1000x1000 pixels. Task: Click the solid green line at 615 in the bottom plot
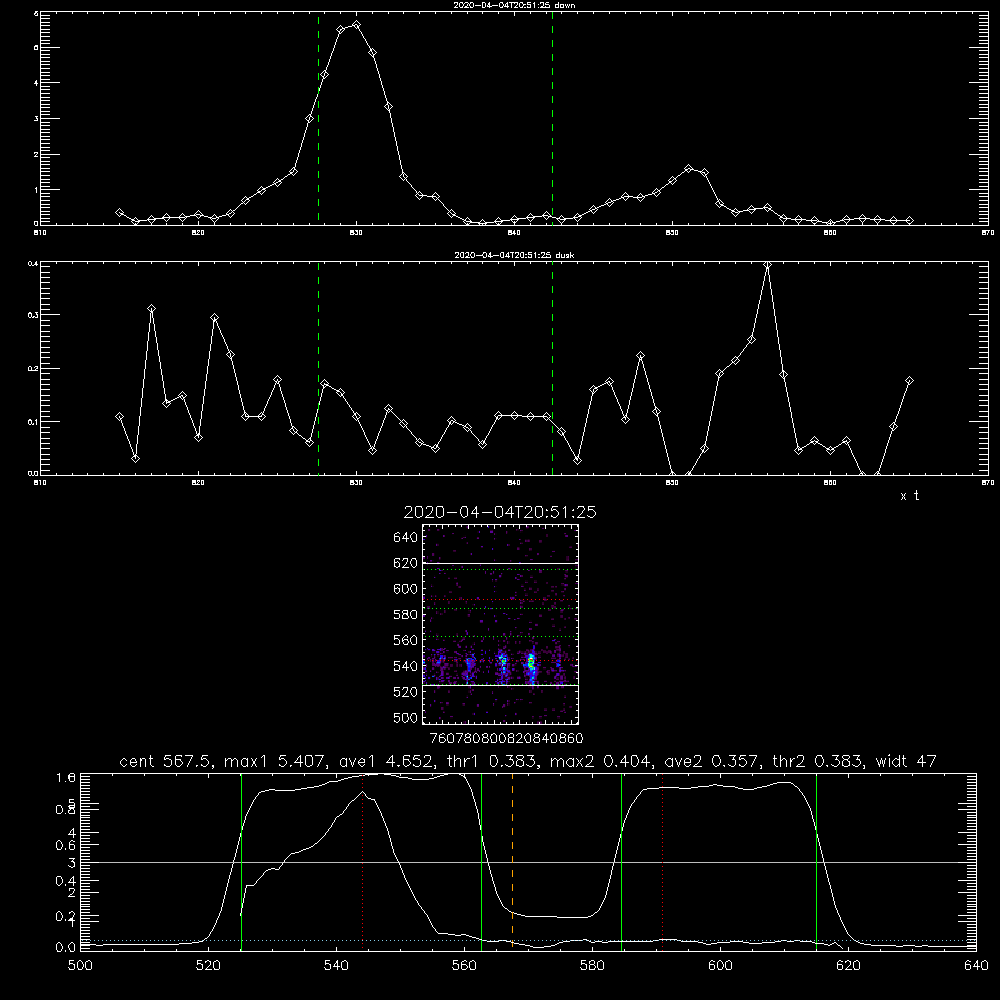816,862
